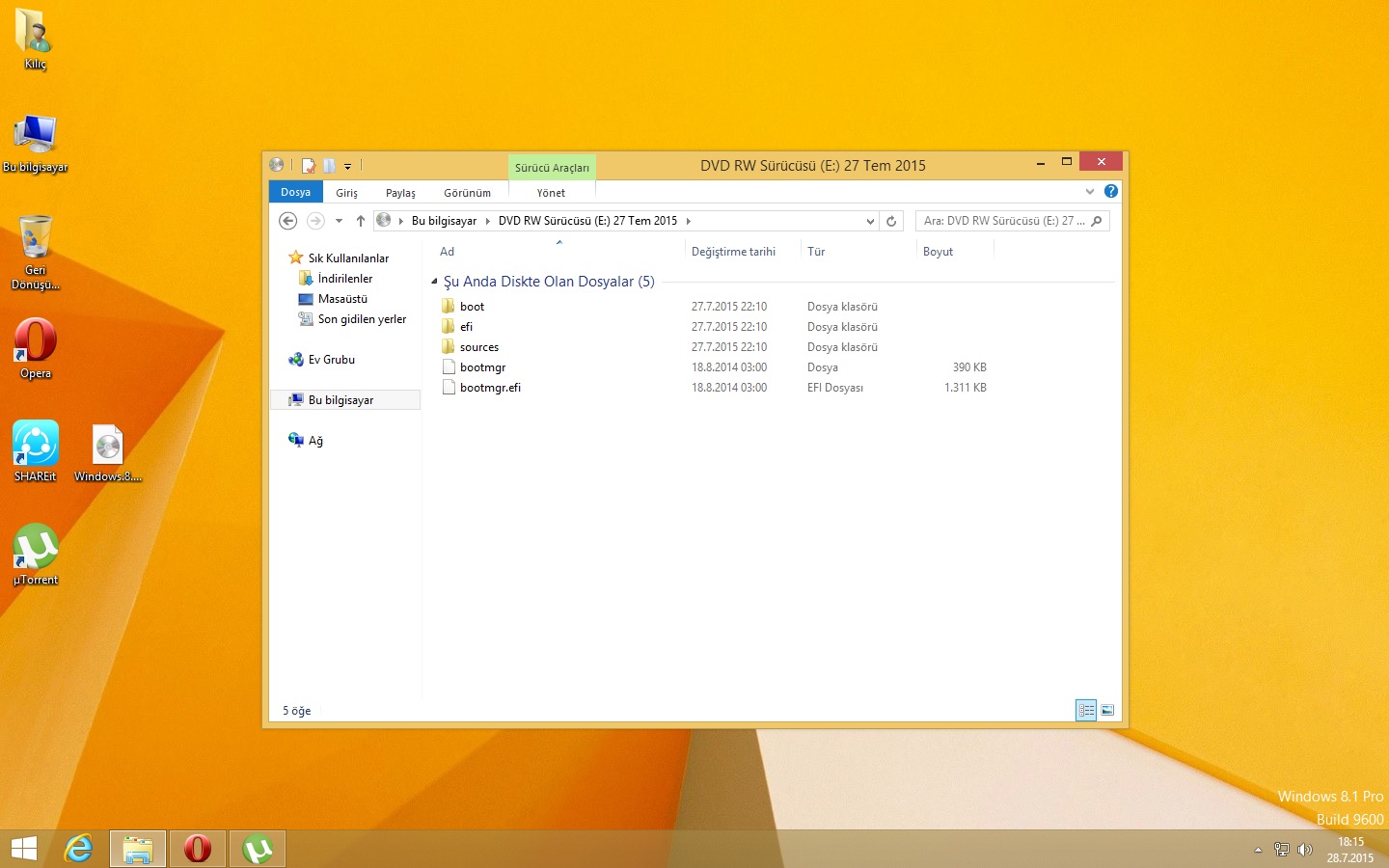Launch Opera from the taskbar
Image resolution: width=1389 pixels, height=868 pixels.
pyautogui.click(x=198, y=849)
